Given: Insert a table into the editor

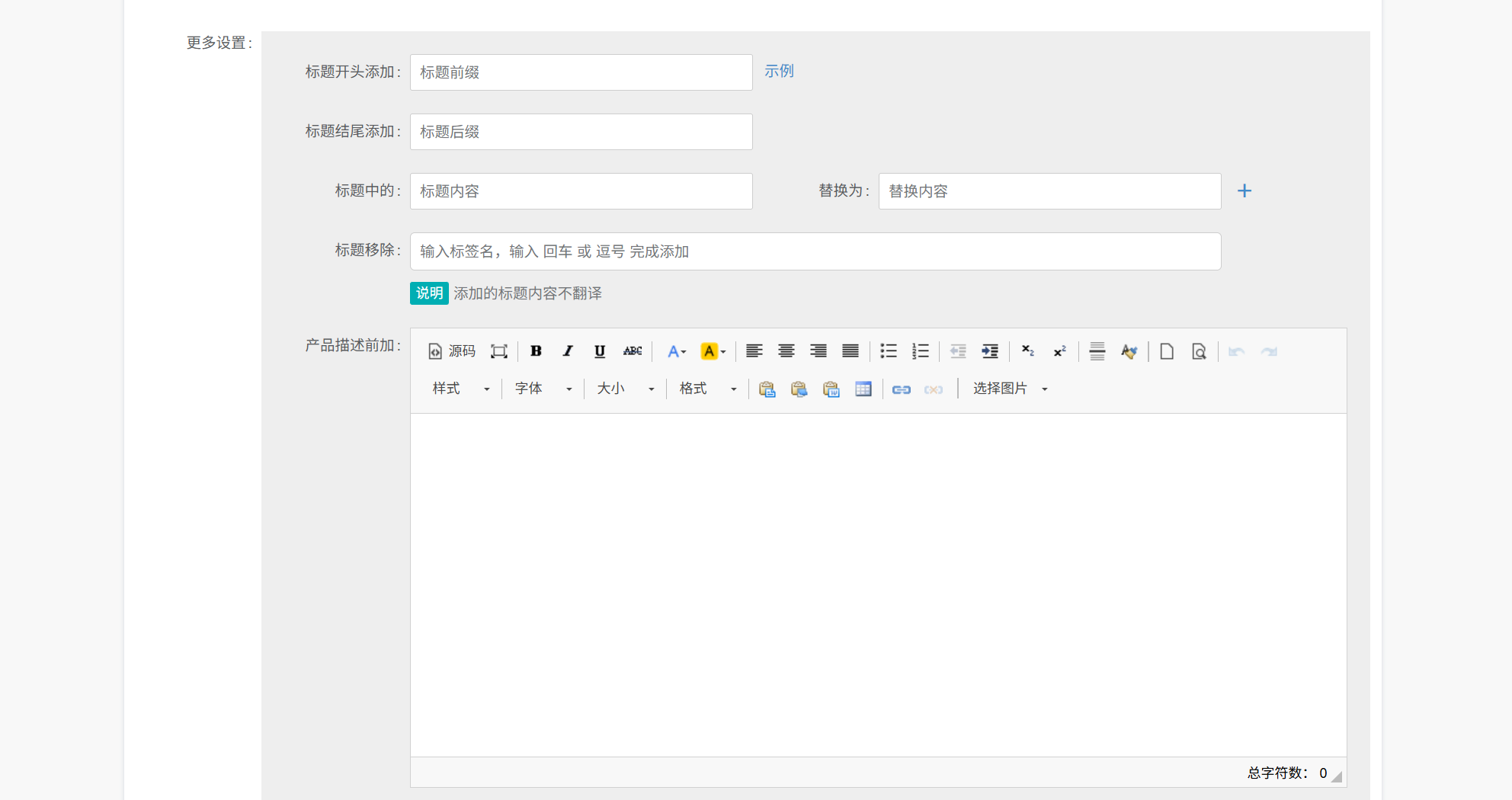Looking at the screenshot, I should (863, 389).
